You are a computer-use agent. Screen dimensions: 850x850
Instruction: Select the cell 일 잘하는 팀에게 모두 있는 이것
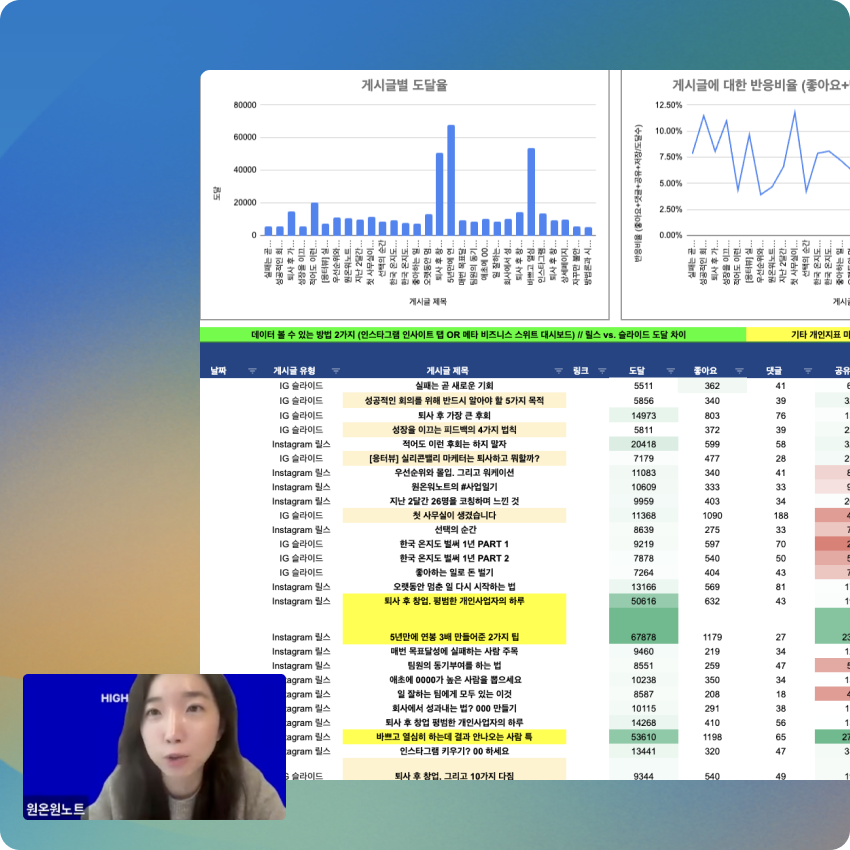pyautogui.click(x=454, y=694)
